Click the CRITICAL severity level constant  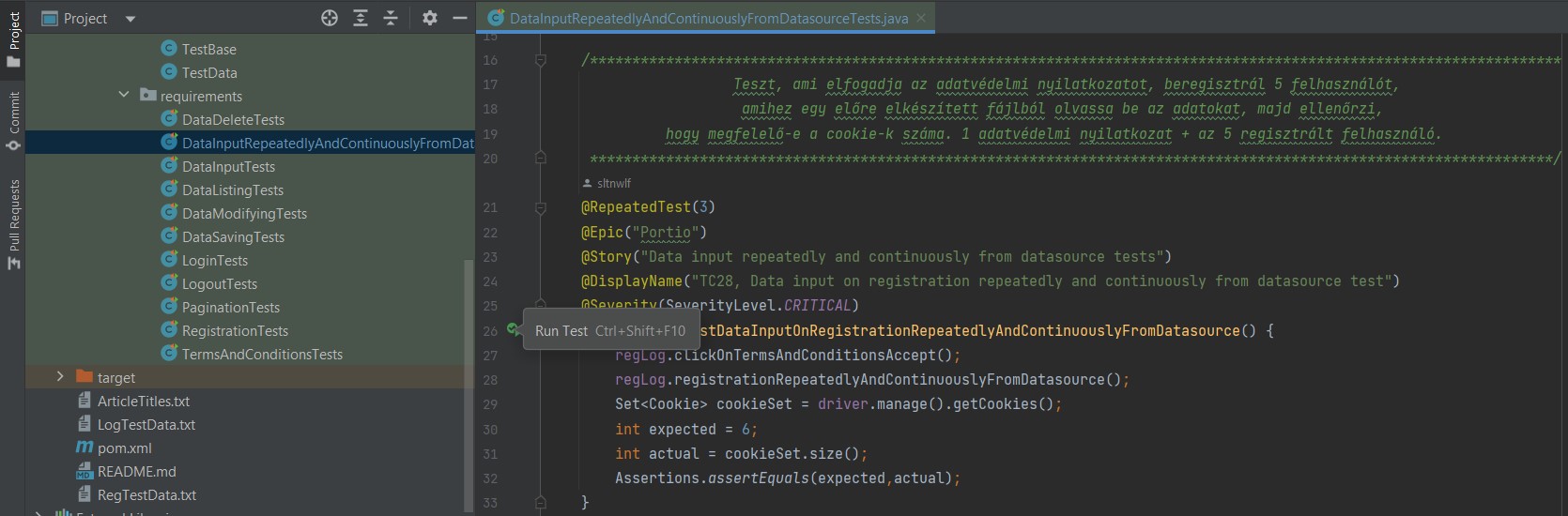coord(817,305)
